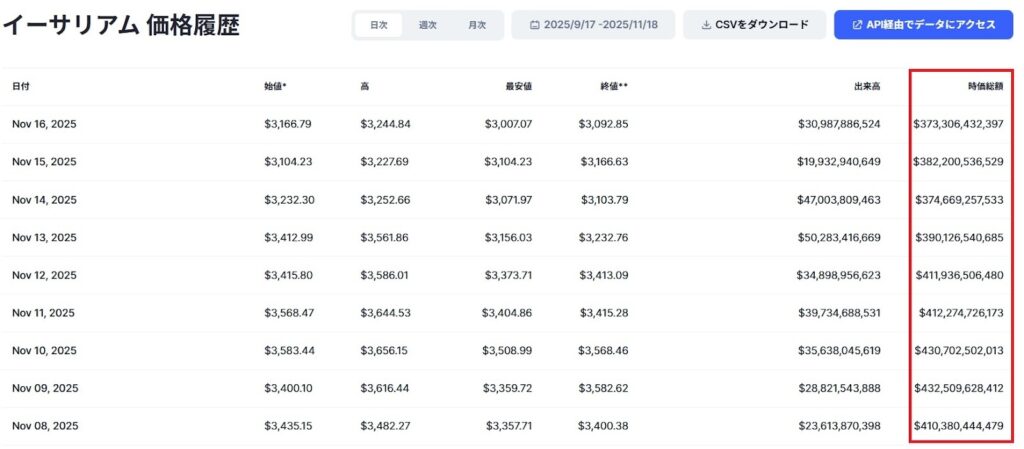Click low price $3,007.07

coord(508,123)
